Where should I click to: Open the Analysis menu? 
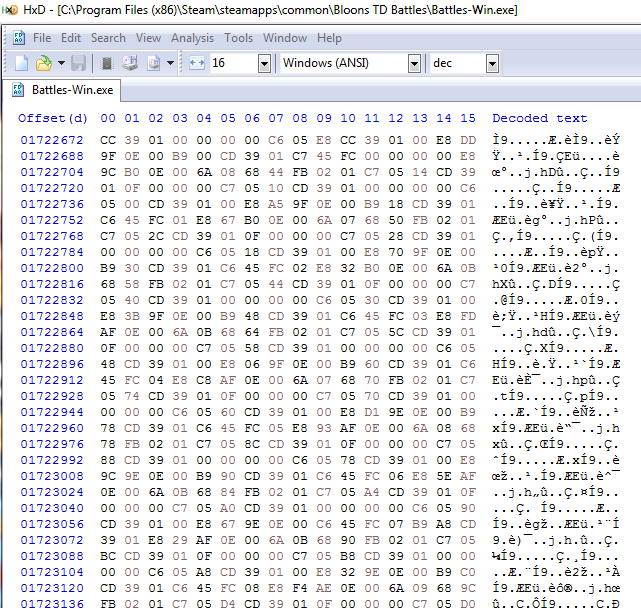tap(193, 38)
